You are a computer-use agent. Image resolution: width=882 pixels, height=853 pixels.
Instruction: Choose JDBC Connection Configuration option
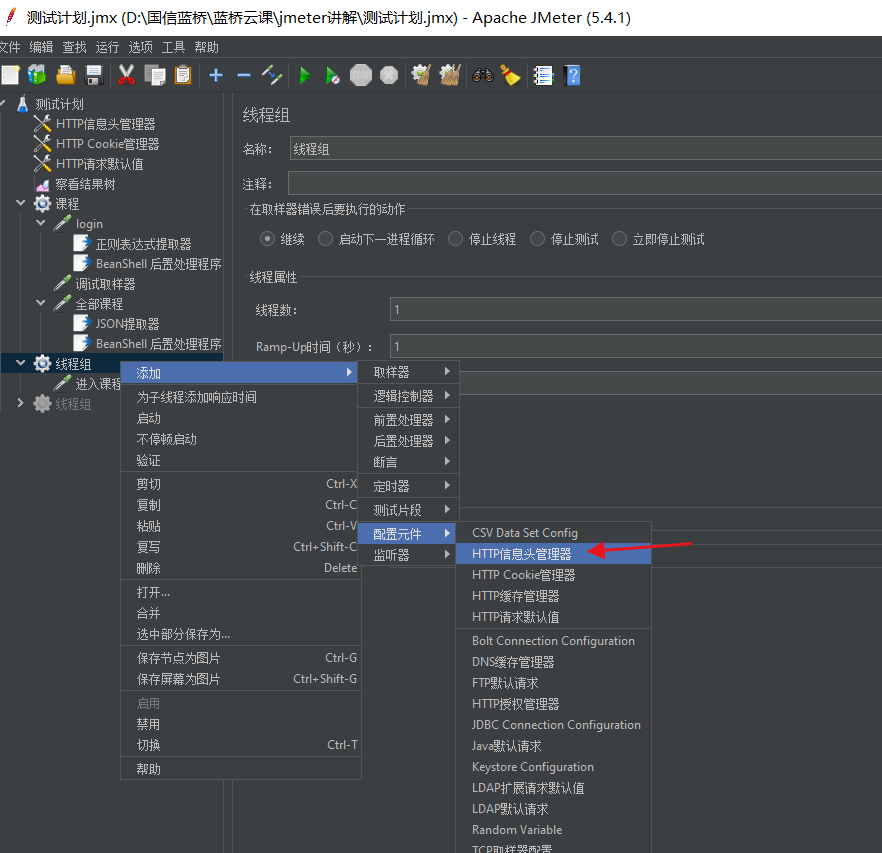click(x=554, y=725)
